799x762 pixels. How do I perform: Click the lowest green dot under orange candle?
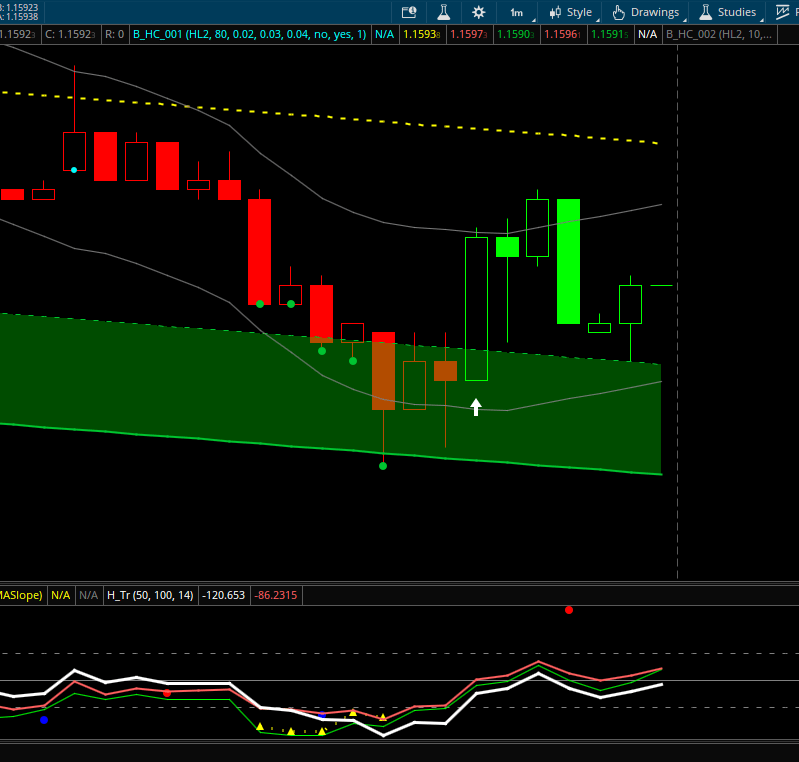383,466
